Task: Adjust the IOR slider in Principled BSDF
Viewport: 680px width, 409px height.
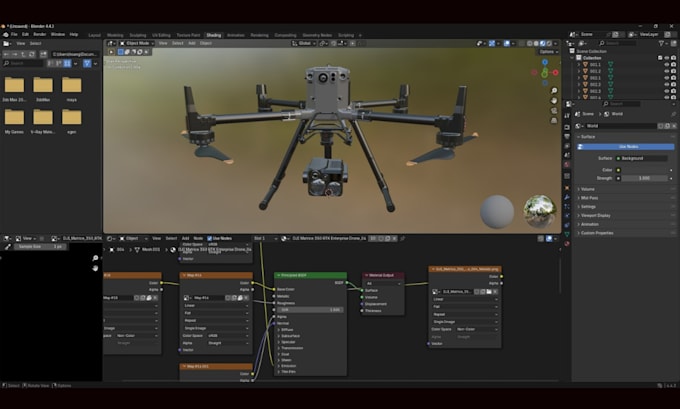Action: pyautogui.click(x=310, y=310)
